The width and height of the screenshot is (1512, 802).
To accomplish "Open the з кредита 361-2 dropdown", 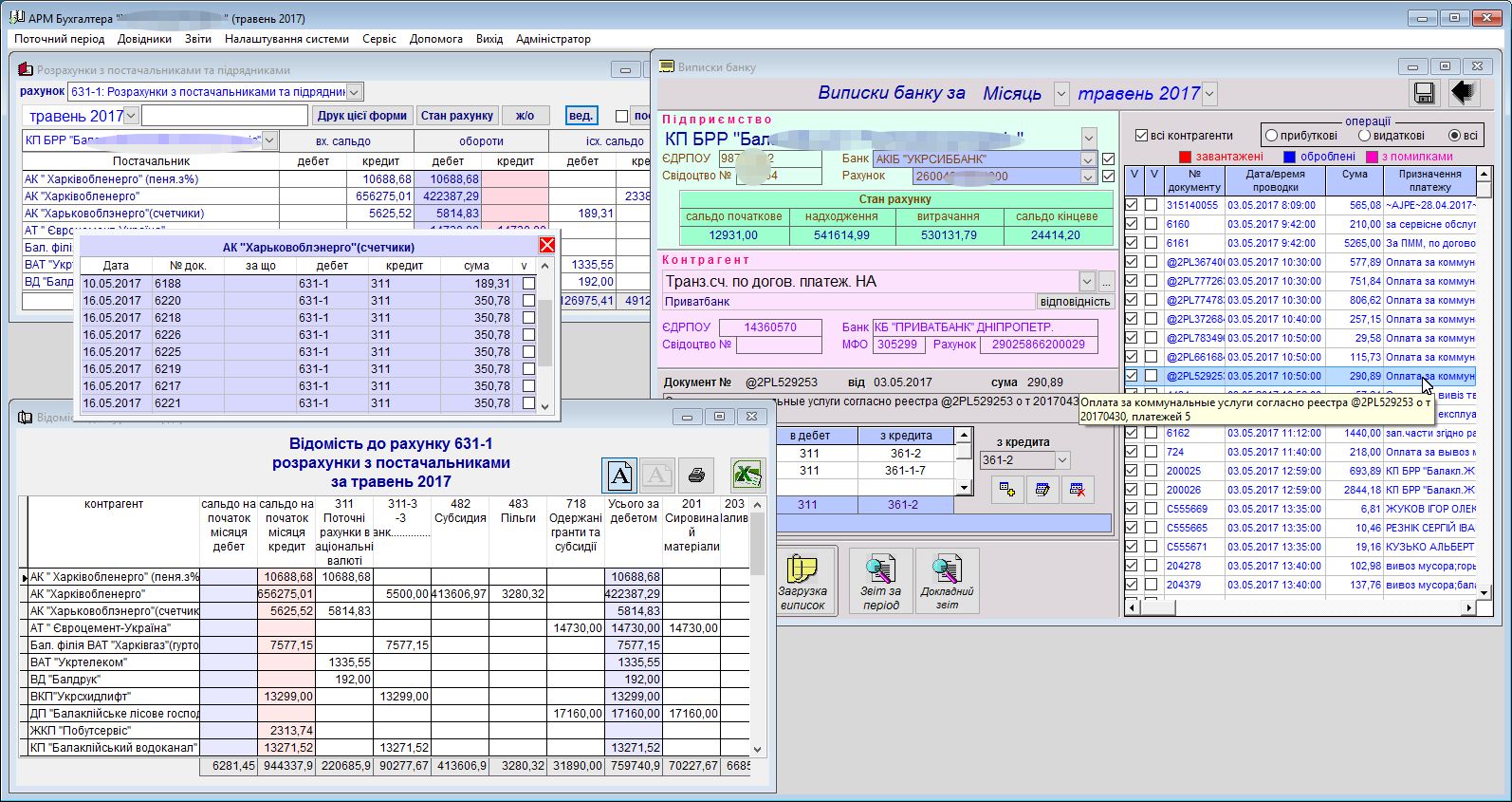I will (x=1062, y=460).
